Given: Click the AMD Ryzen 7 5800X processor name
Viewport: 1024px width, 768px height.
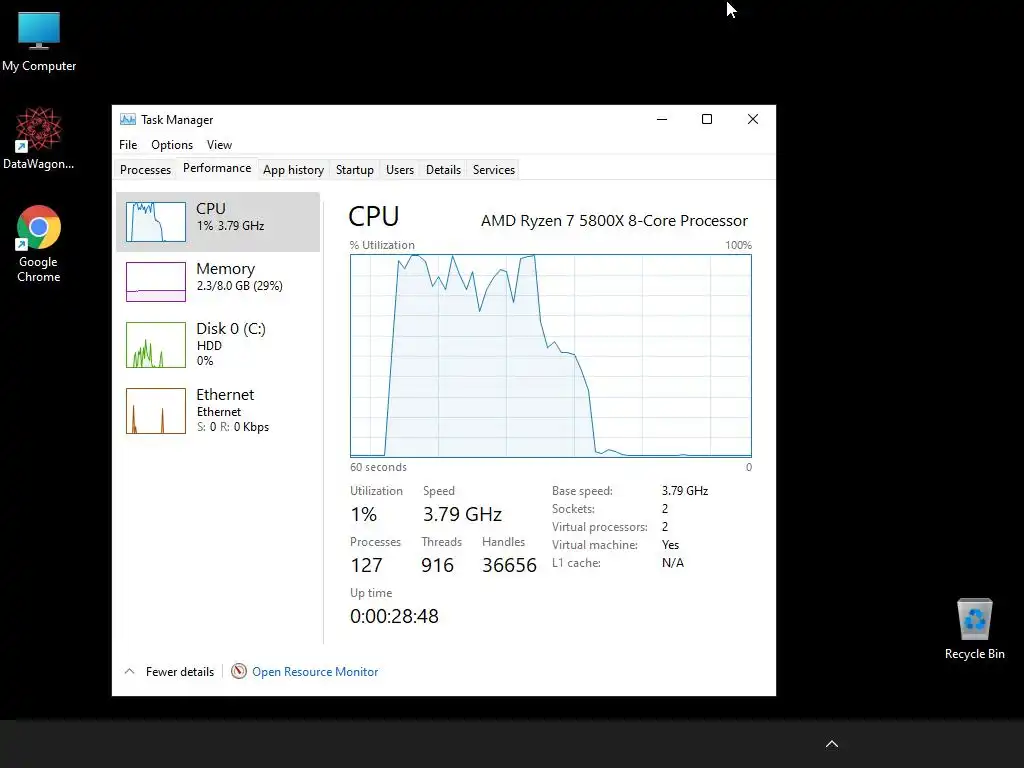Looking at the screenshot, I should 614,221.
